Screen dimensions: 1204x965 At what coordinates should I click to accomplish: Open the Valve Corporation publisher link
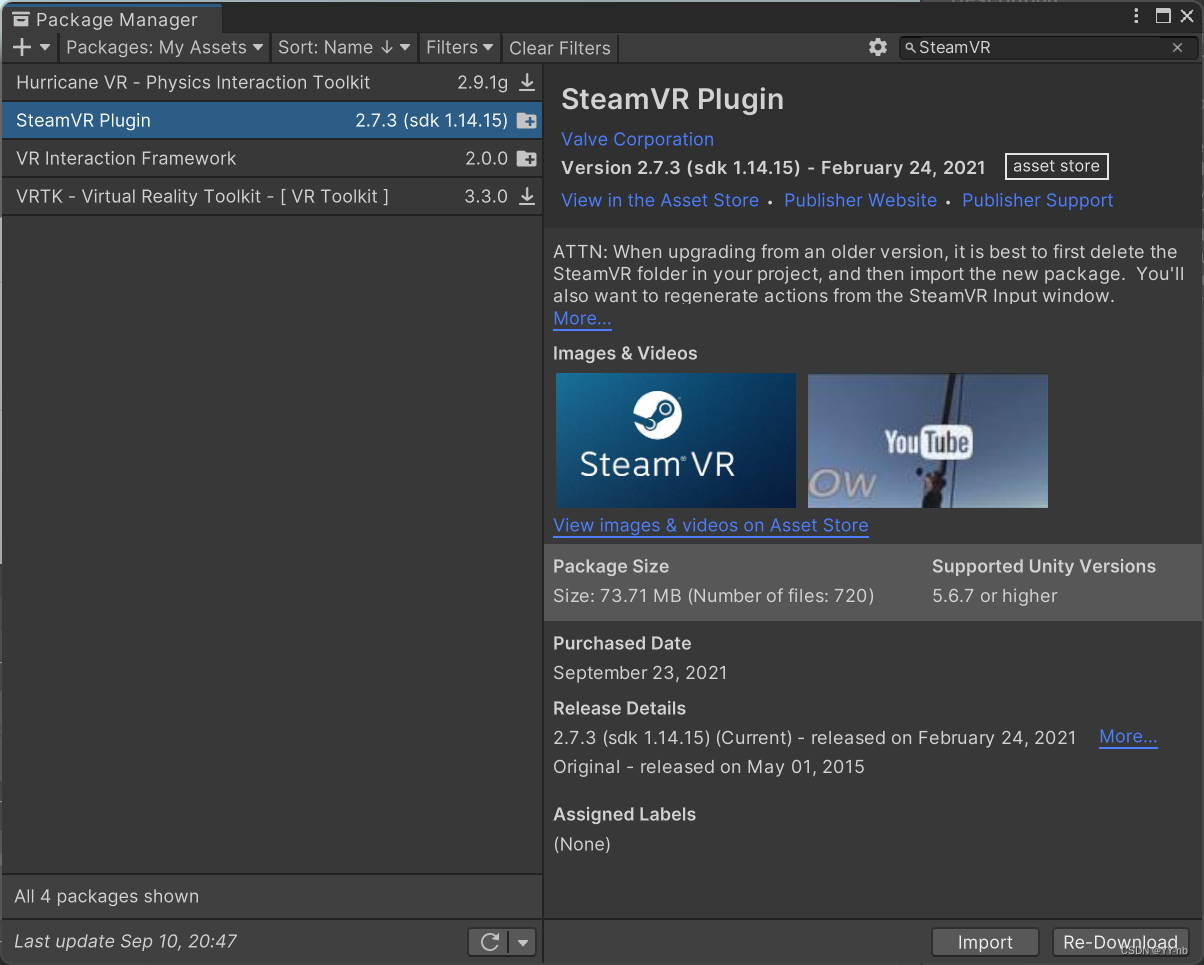[x=637, y=139]
